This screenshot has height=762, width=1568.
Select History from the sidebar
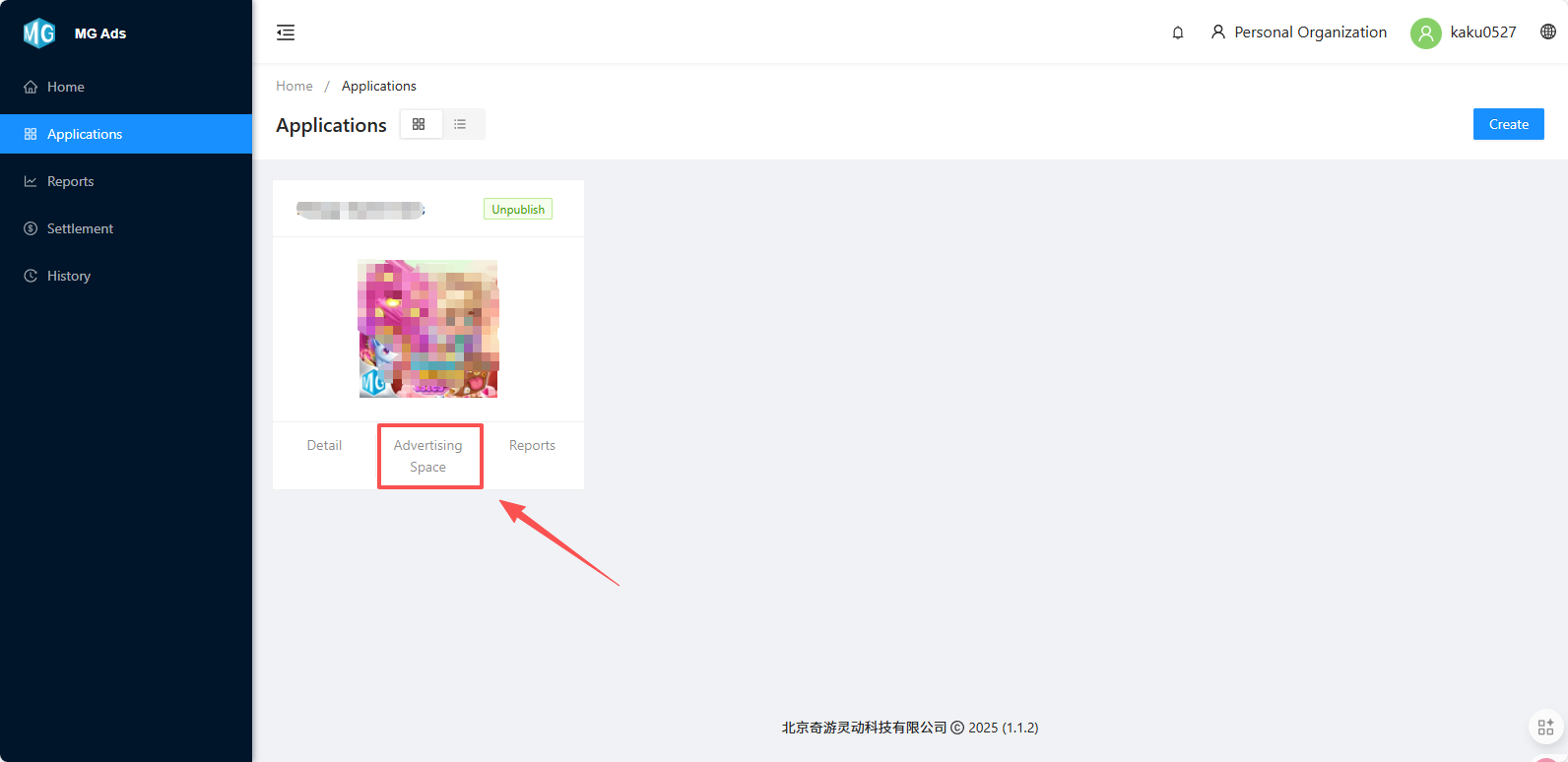pyautogui.click(x=69, y=276)
